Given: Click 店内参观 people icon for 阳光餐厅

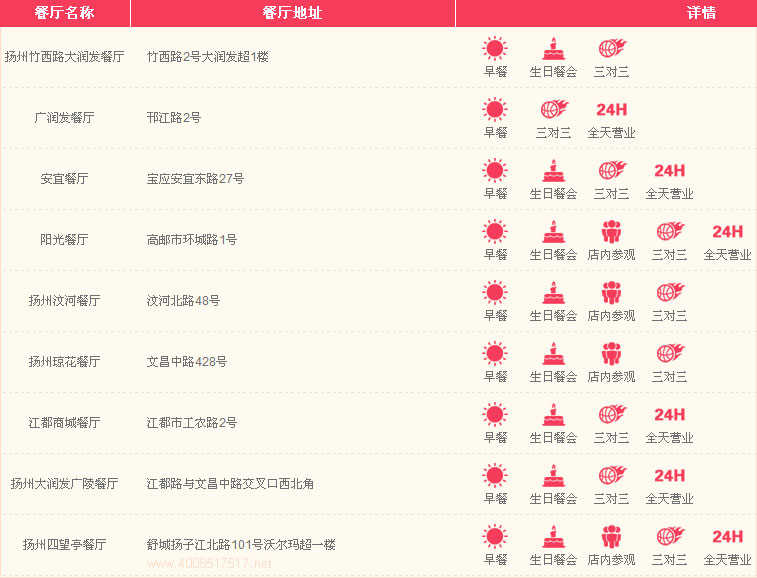Looking at the screenshot, I should click(611, 232).
